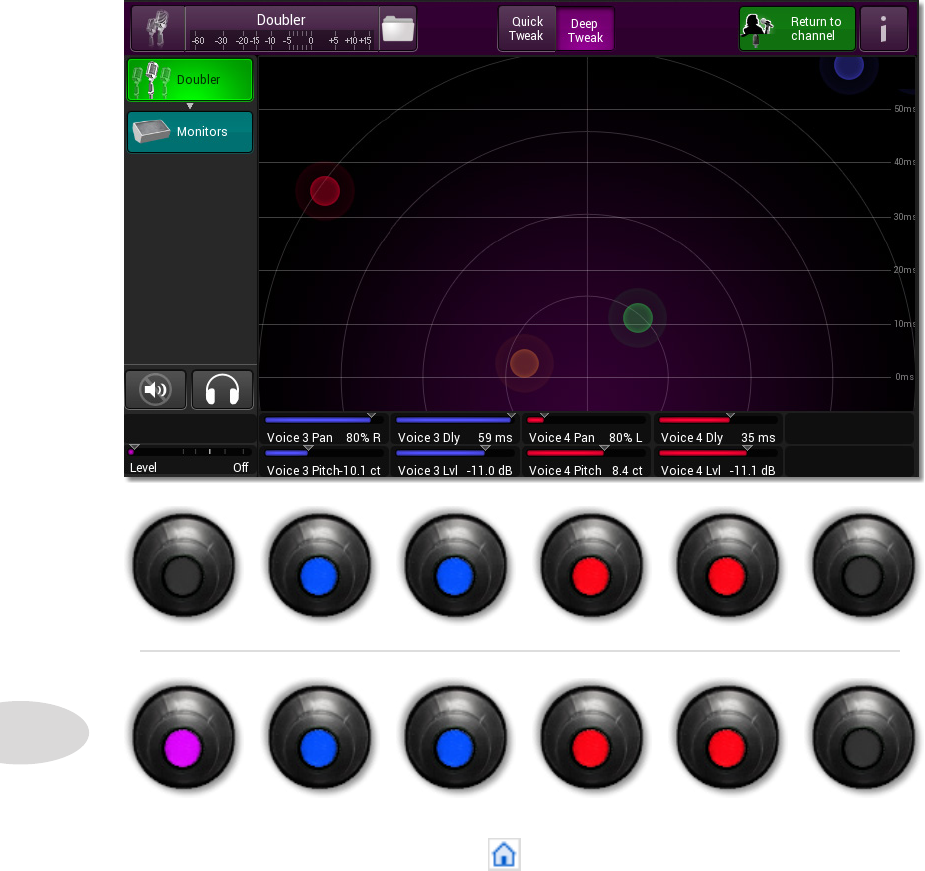Click the arrow below Doubler block
Screen dimensions: 925x871
tap(190, 106)
